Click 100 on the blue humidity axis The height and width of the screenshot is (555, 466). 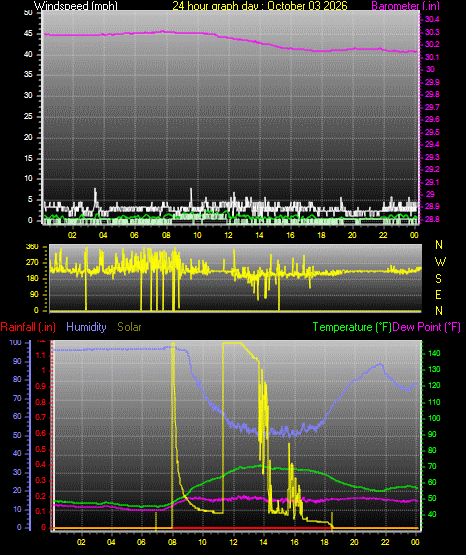pos(16,343)
